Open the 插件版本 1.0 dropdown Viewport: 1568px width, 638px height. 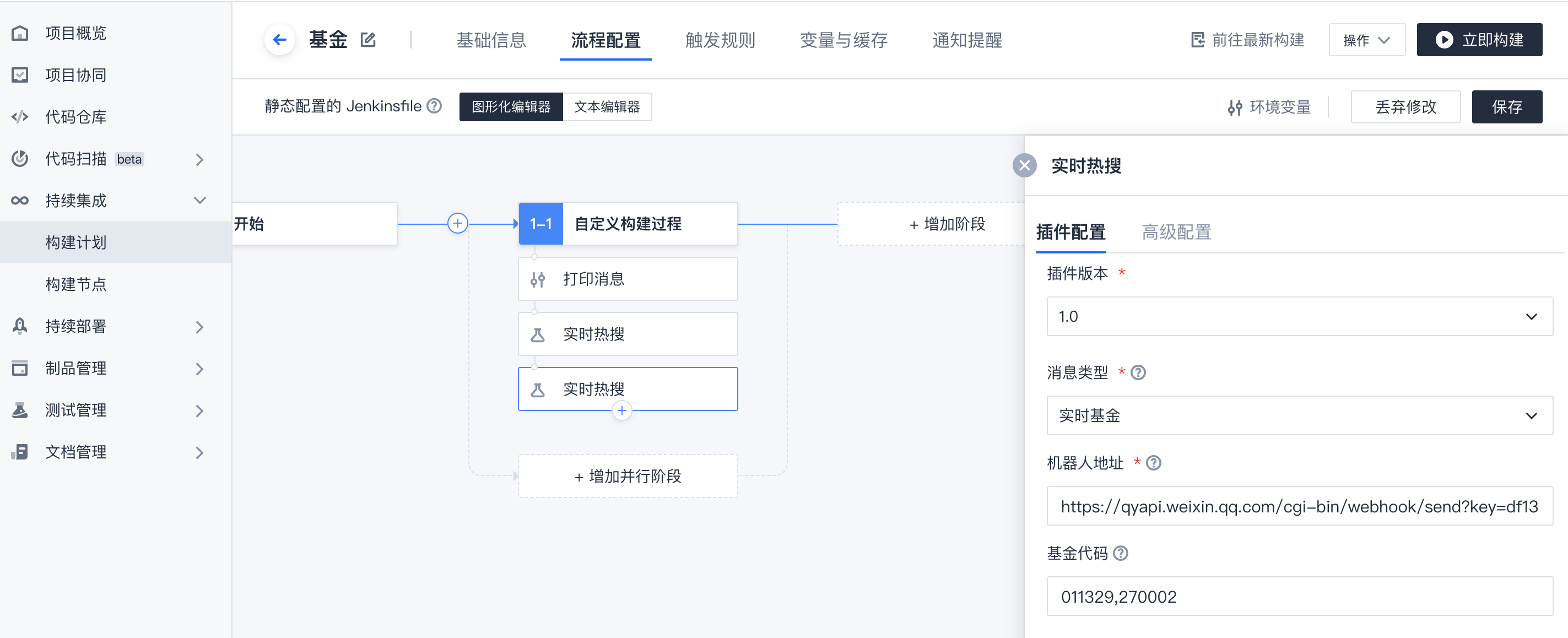[x=1300, y=317]
